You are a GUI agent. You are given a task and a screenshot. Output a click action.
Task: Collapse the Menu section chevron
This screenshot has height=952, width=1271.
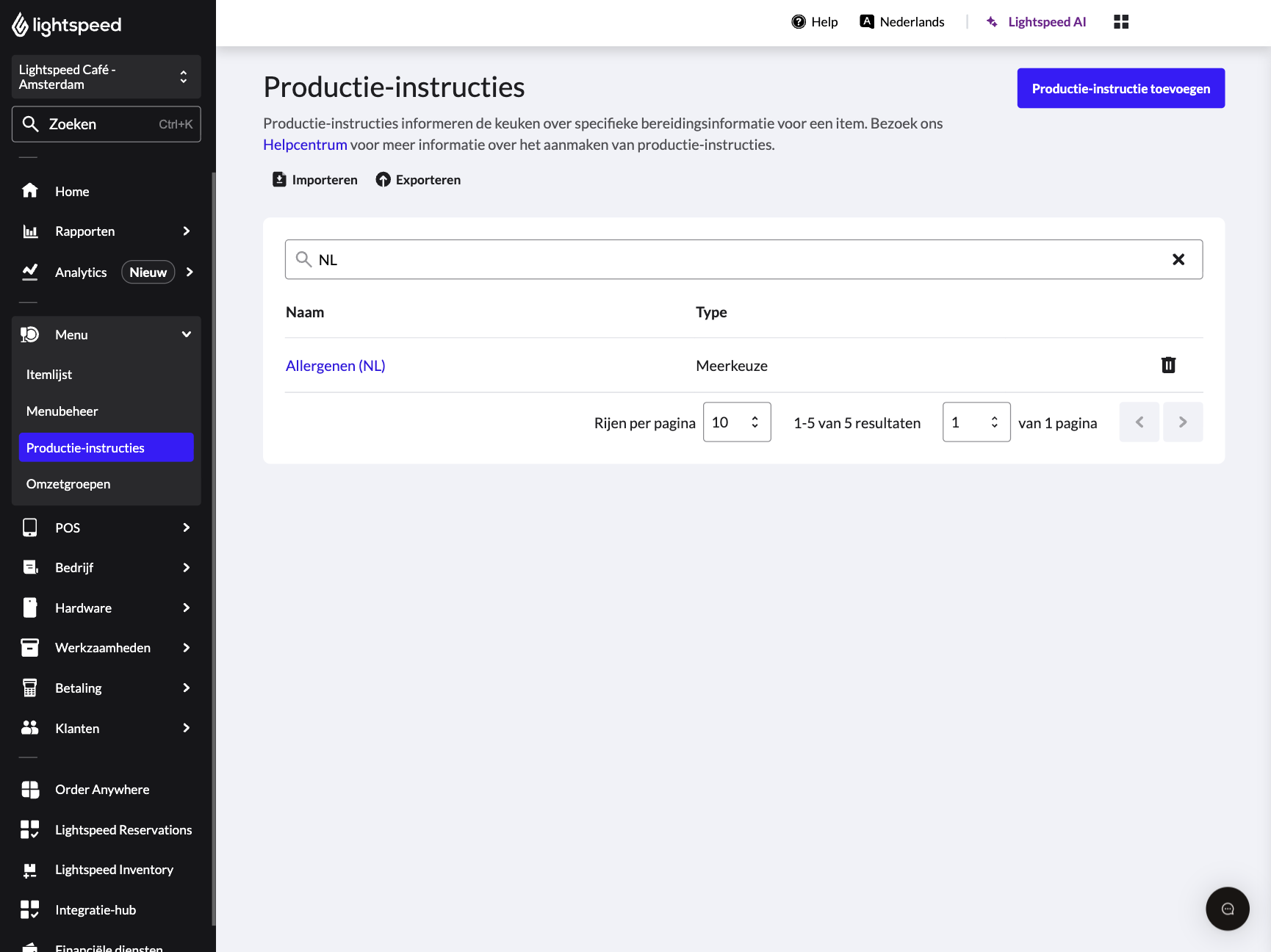pyautogui.click(x=187, y=334)
